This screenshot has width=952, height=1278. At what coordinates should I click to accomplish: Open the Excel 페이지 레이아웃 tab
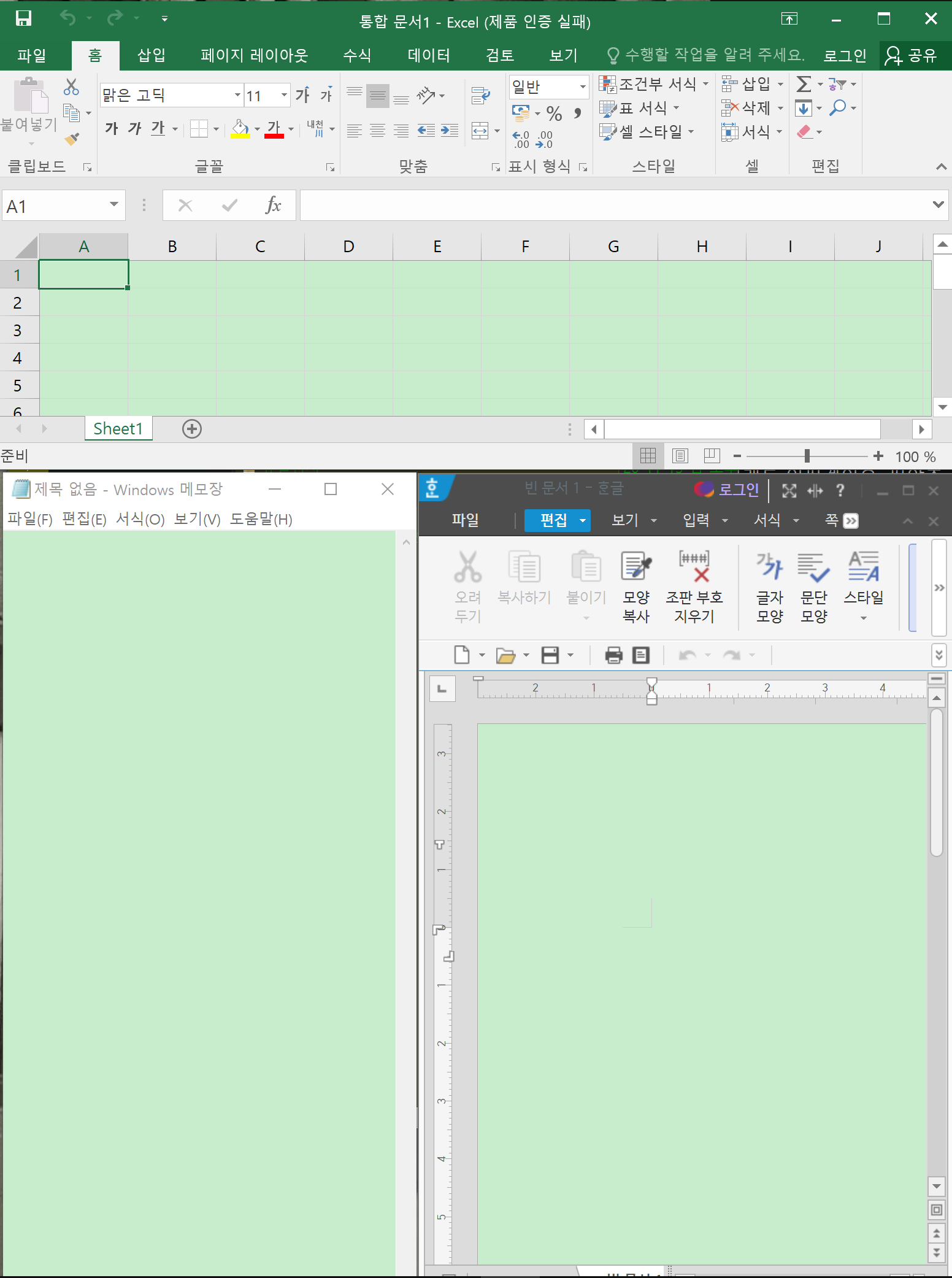pos(254,55)
